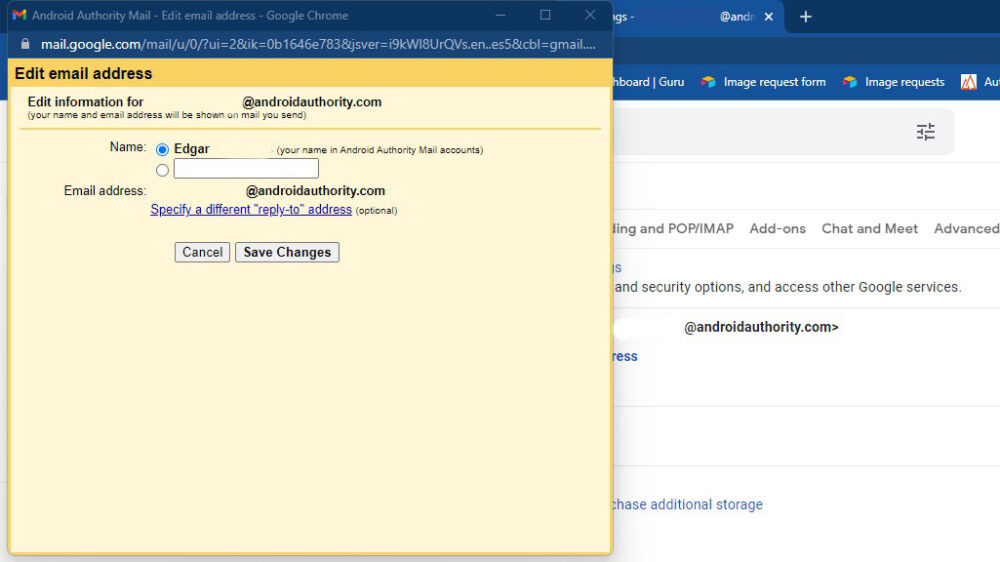This screenshot has width=1000, height=562.
Task: Switch to the Add-ons settings tab
Action: (777, 229)
